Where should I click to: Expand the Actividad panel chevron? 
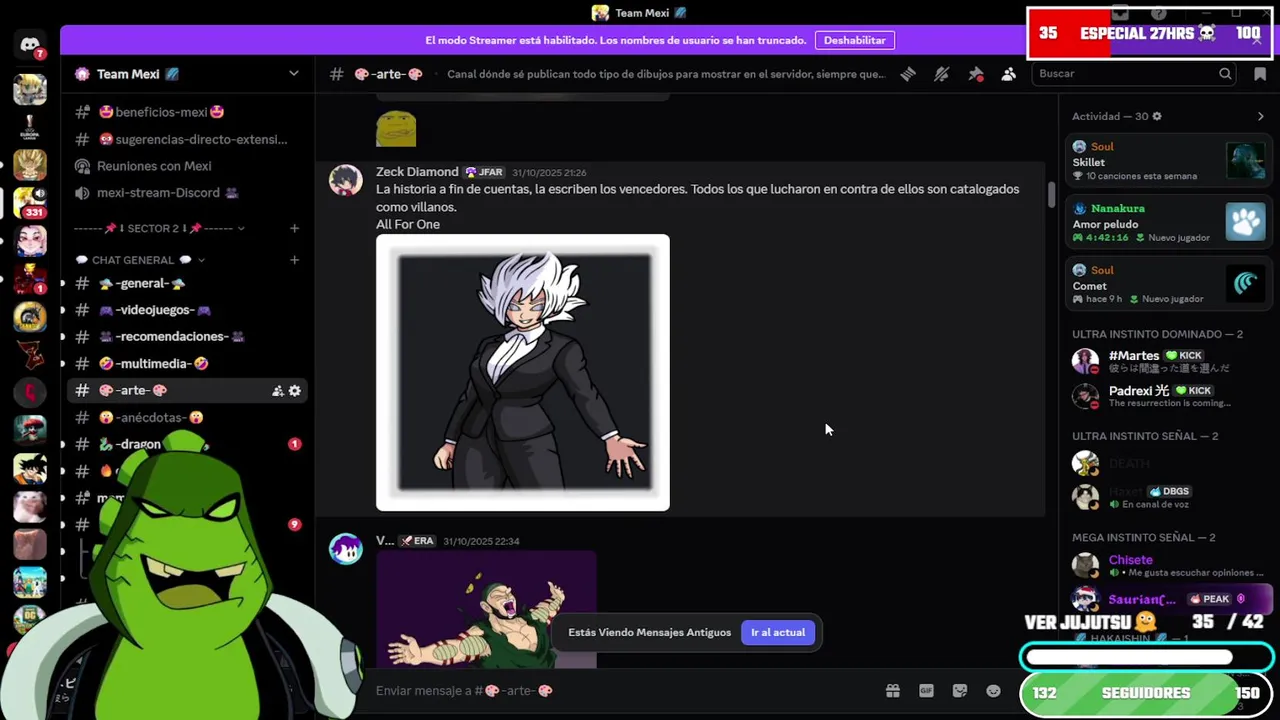click(x=1260, y=116)
